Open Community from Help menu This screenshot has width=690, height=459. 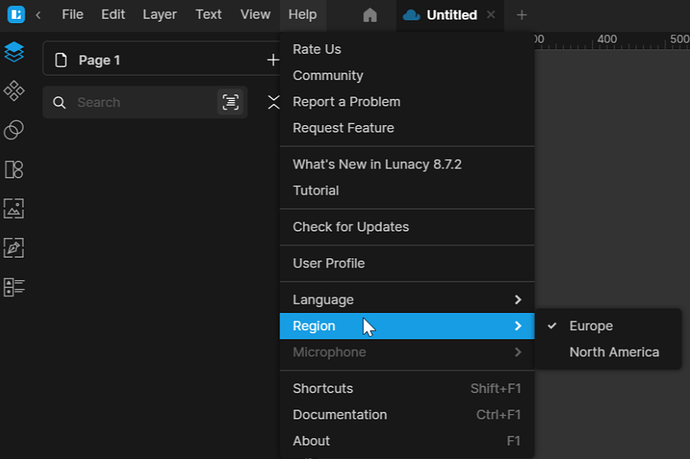click(407, 76)
